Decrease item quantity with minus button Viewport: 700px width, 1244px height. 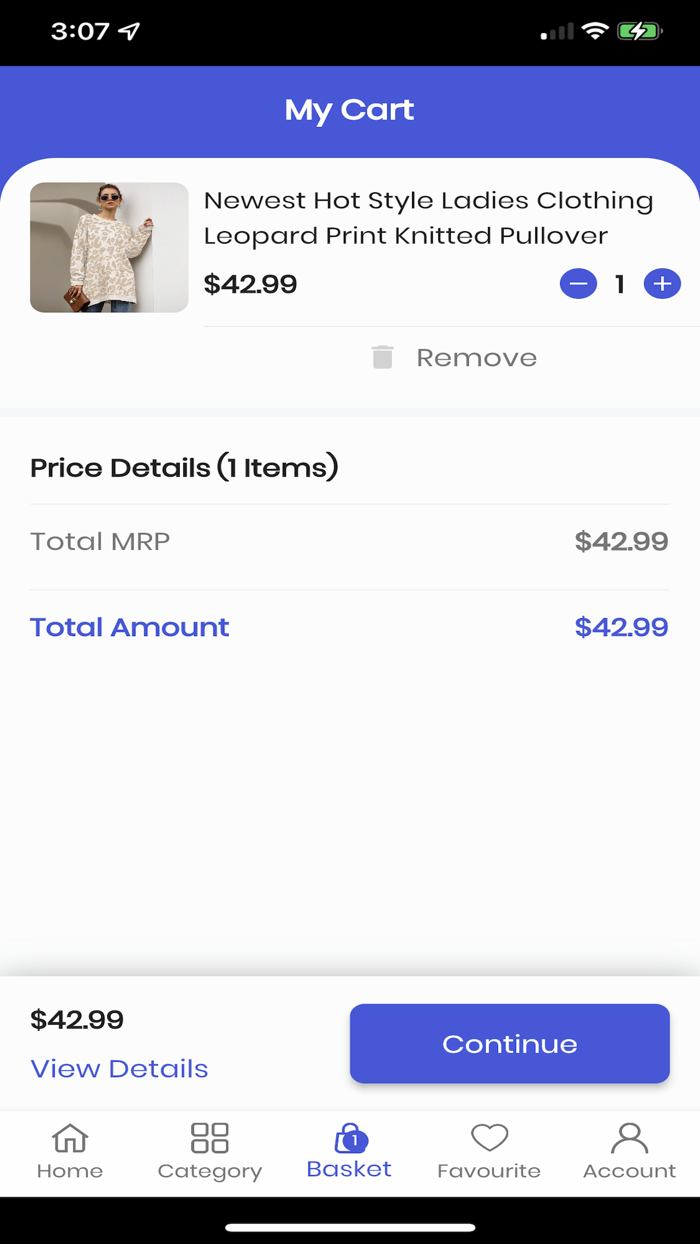coord(578,285)
